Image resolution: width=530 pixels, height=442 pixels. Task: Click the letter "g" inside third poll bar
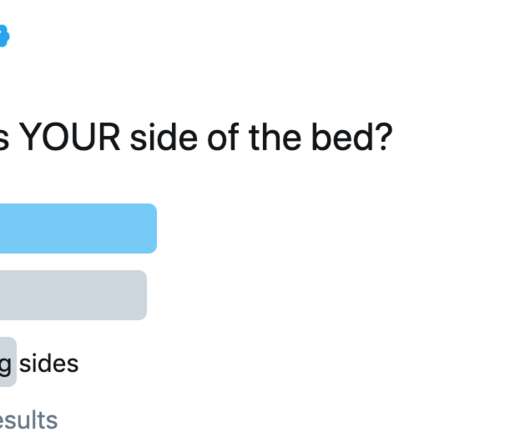5,366
